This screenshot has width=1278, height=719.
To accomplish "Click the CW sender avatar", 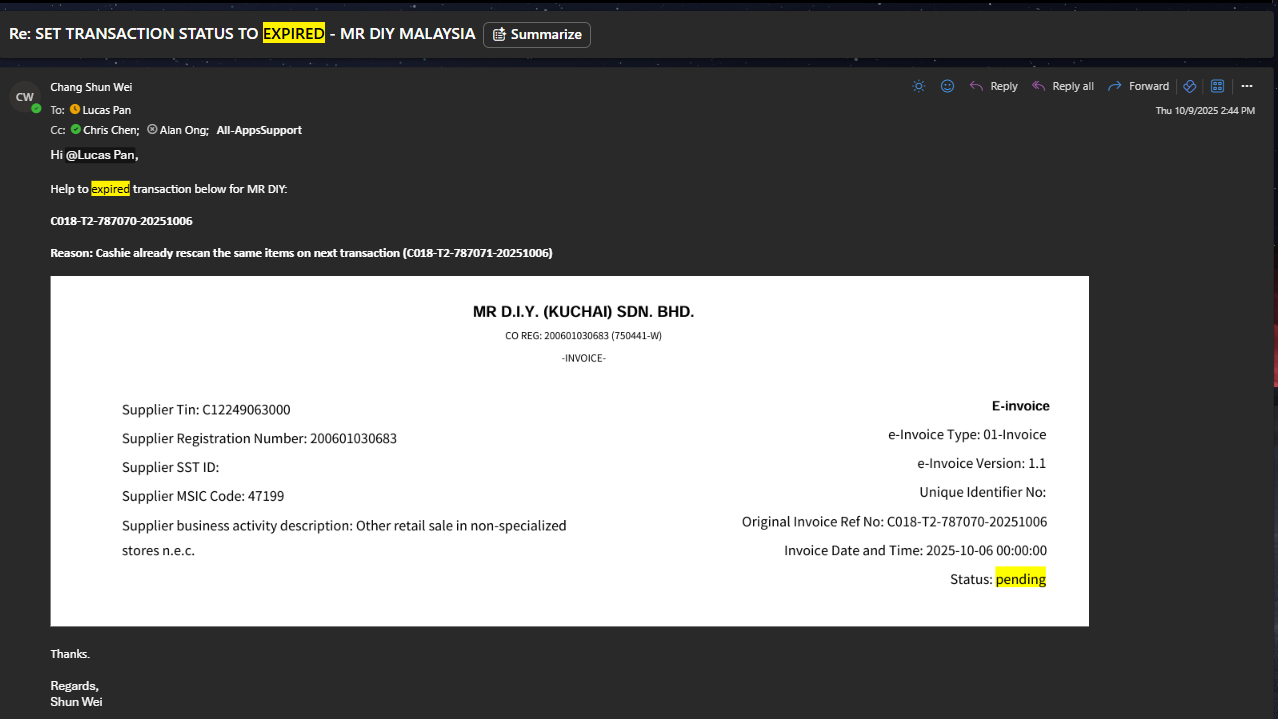I will (x=25, y=97).
